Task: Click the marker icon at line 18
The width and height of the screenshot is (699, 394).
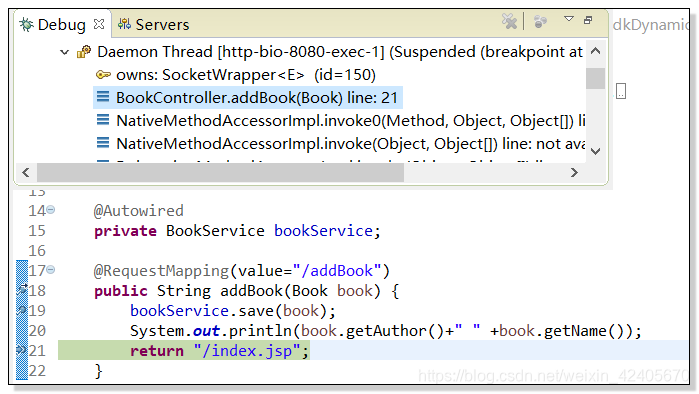Action: (x=22, y=290)
